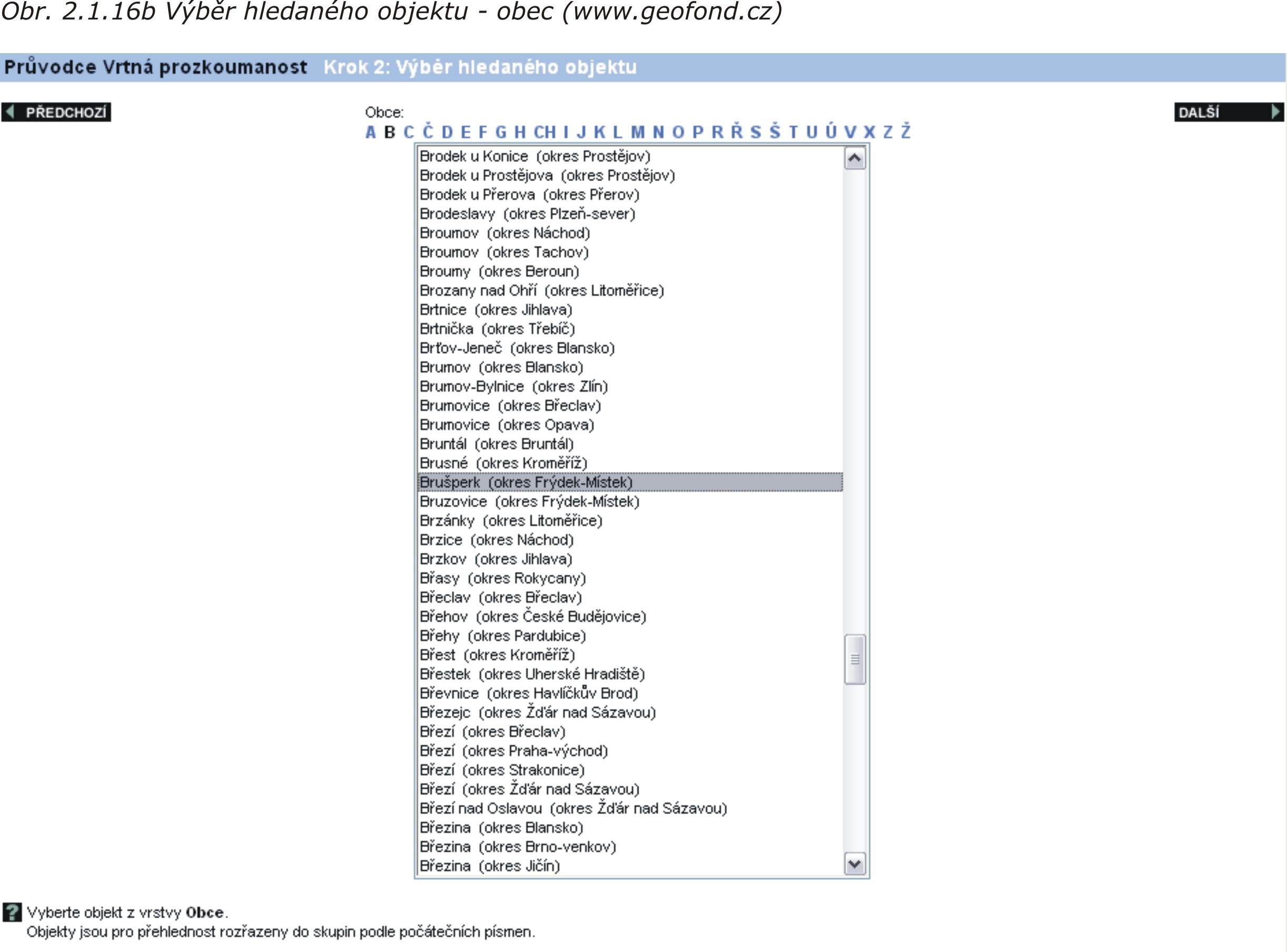This screenshot has width=1287, height=952.
Task: Click the help question mark icon
Action: [12, 912]
